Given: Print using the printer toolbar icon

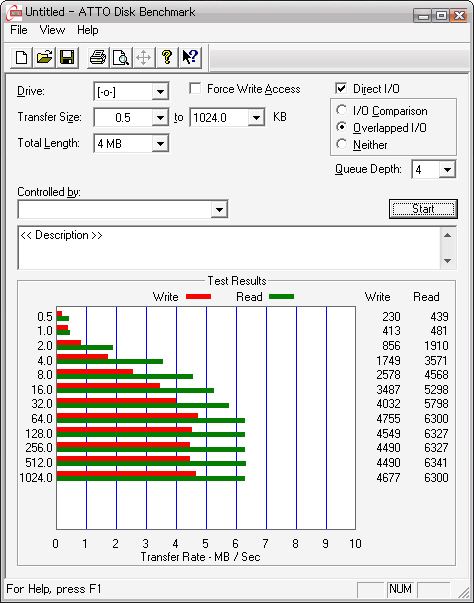Looking at the screenshot, I should pyautogui.click(x=98, y=58).
